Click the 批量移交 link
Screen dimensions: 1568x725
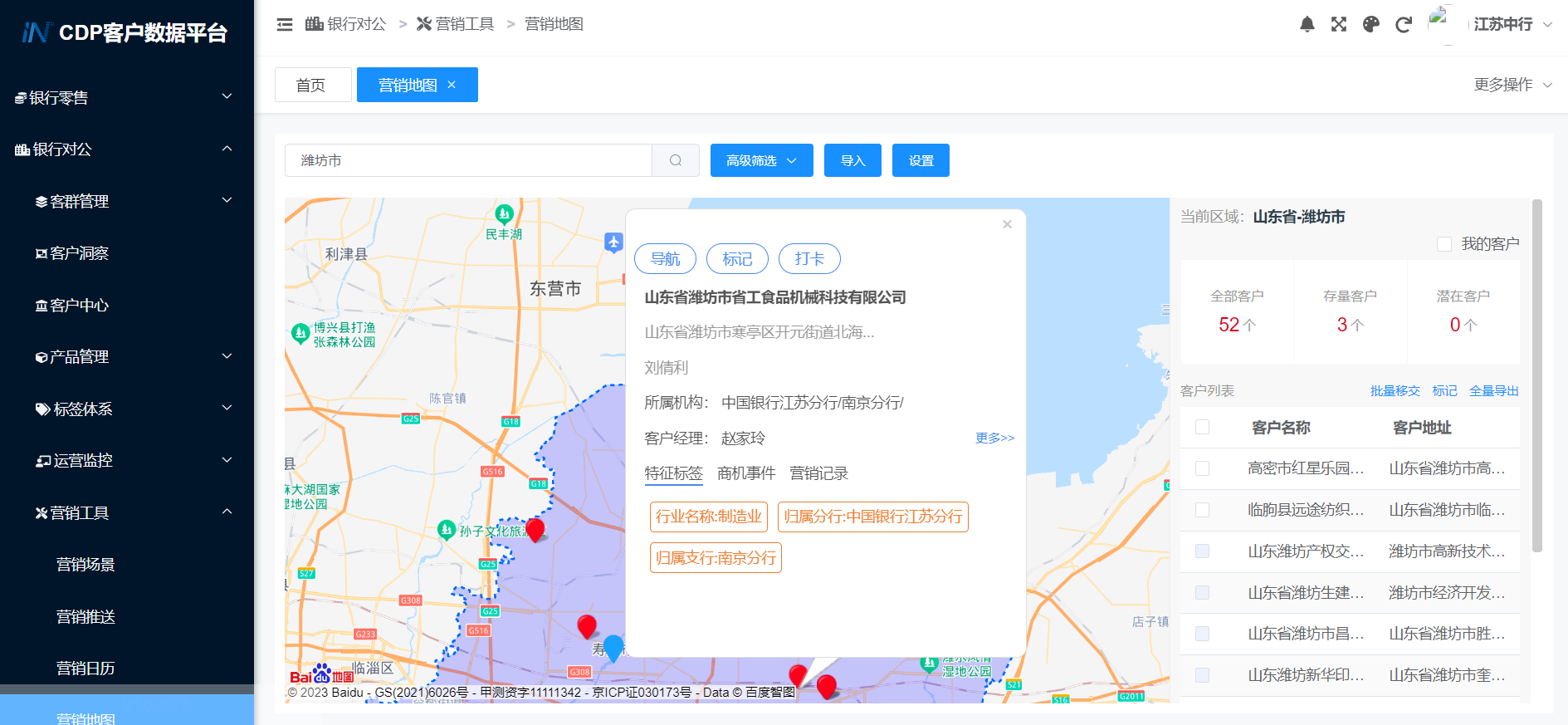coord(1395,390)
